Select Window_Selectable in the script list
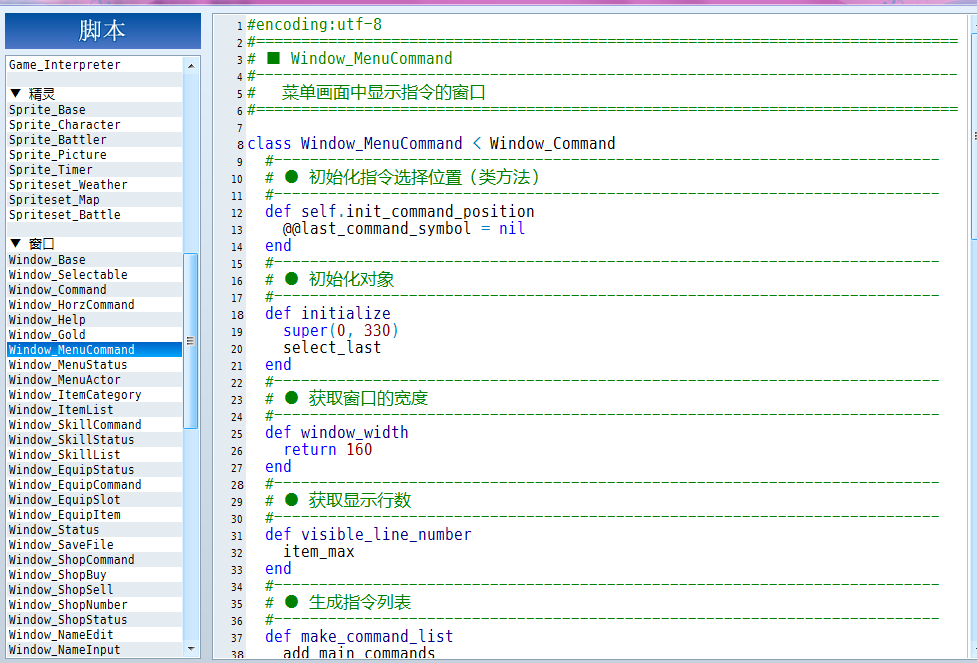Image resolution: width=977 pixels, height=663 pixels. pos(95,275)
